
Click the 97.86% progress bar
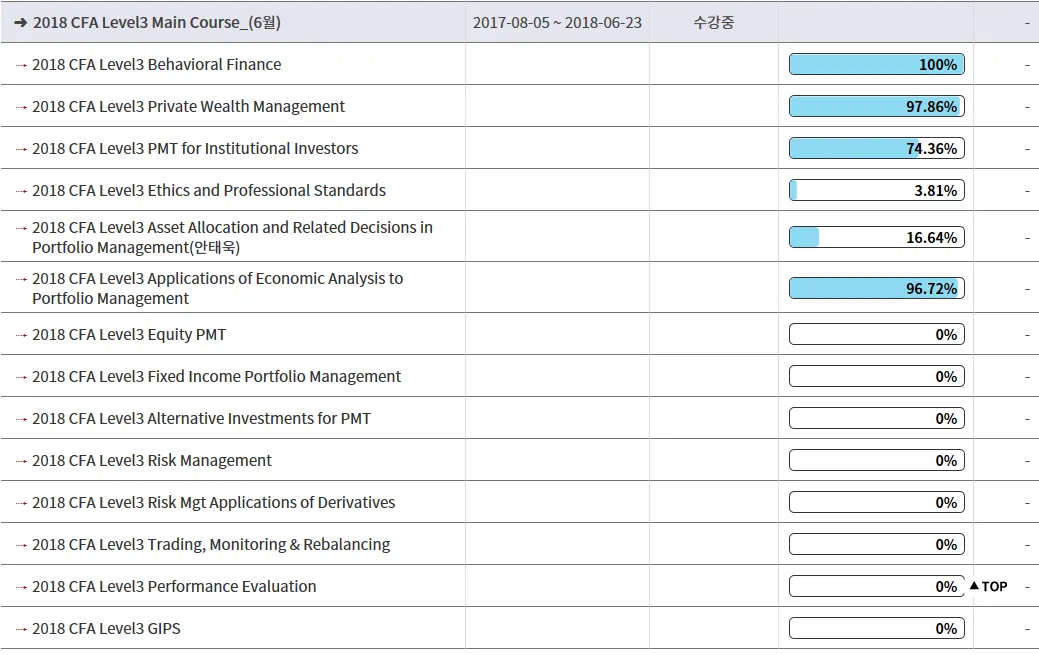pyautogui.click(x=877, y=107)
